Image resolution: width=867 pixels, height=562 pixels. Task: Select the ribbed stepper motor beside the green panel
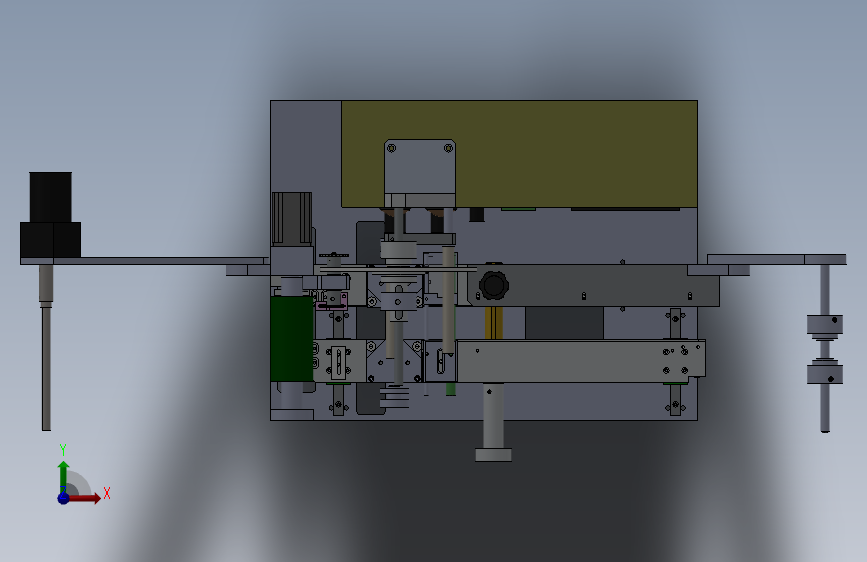coord(292,218)
